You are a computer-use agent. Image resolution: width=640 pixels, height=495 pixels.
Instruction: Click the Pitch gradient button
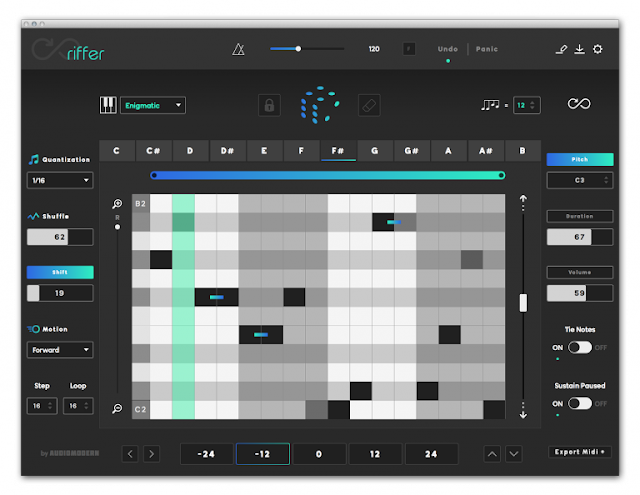click(580, 160)
